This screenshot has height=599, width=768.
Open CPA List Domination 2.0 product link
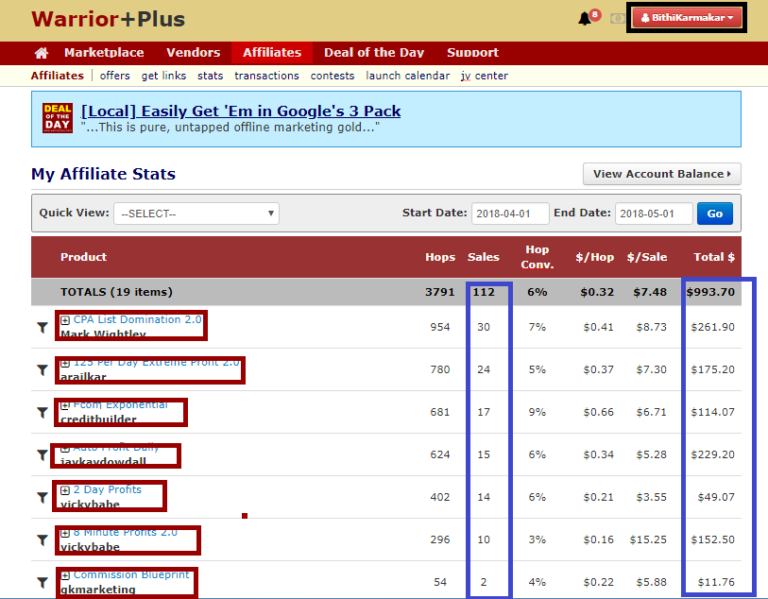[x=137, y=320]
